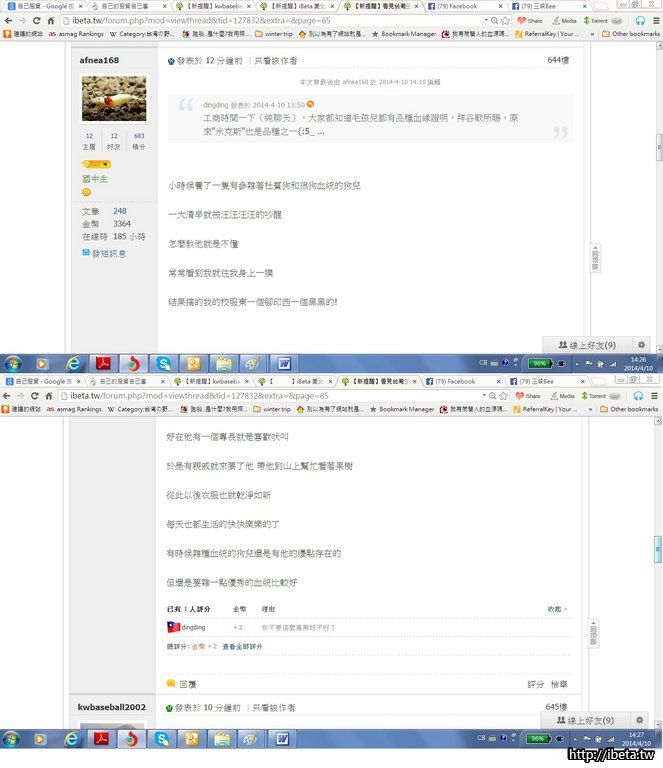663x768 pixels.
Task: Click 只看該作者 on afnea168's post
Action: (x=275, y=61)
